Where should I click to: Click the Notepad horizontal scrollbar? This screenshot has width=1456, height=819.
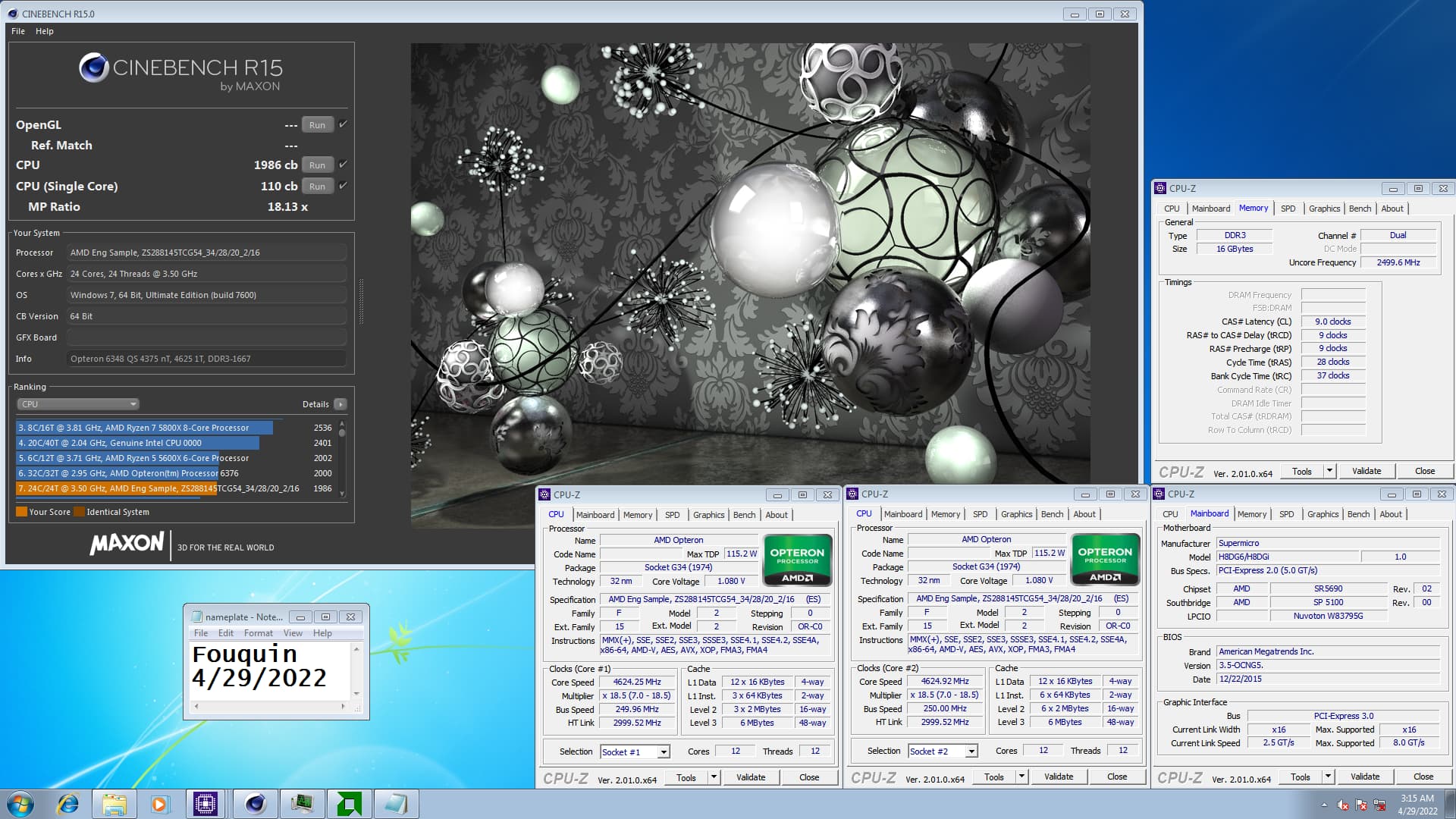269,706
